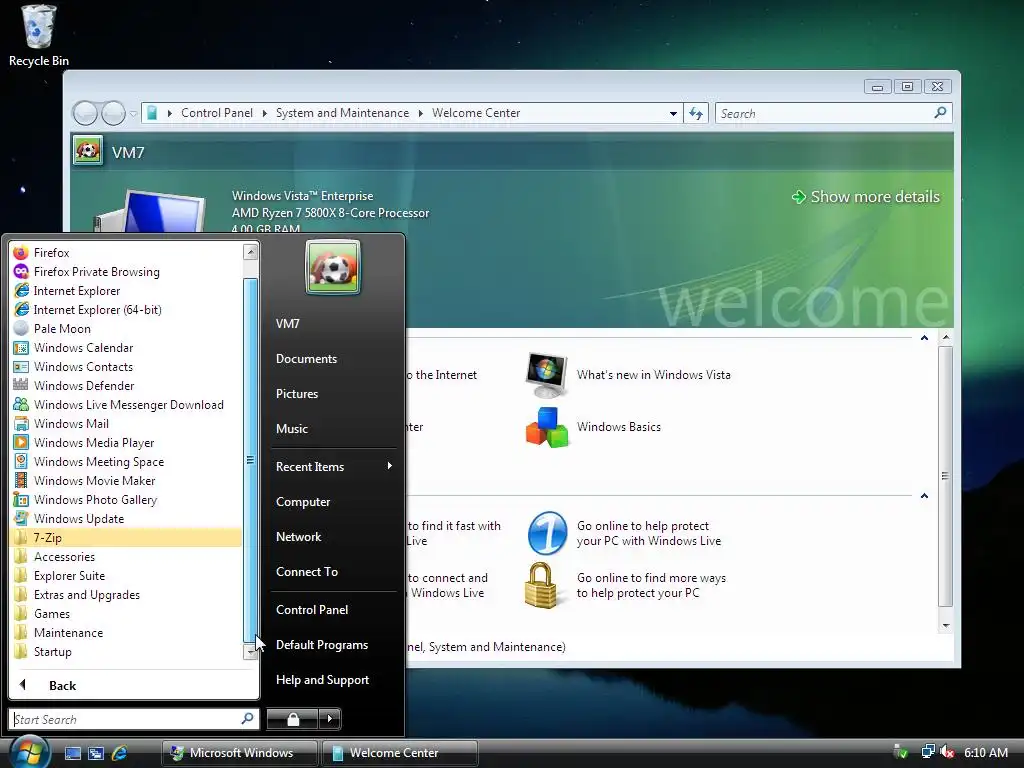The image size is (1024, 768).
Task: Click the padlock protect your PC icon
Action: pos(541,585)
